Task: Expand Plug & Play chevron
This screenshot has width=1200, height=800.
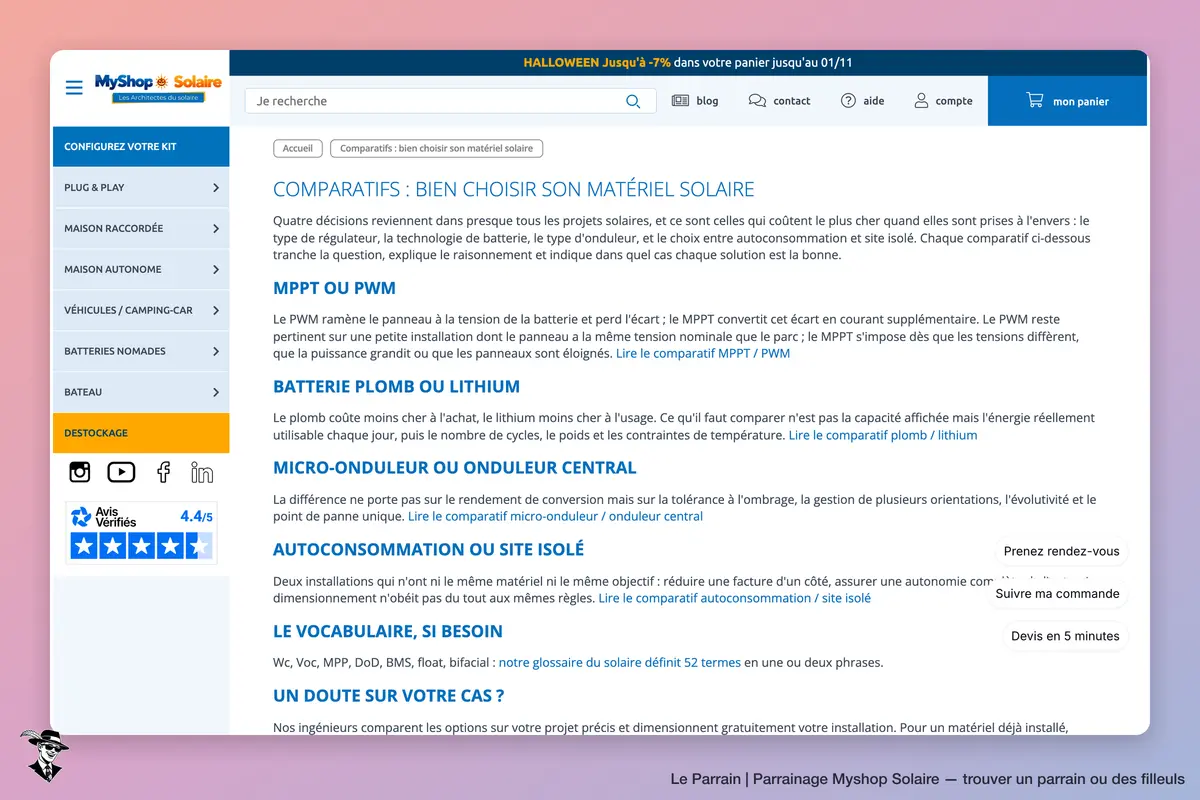Action: (216, 187)
